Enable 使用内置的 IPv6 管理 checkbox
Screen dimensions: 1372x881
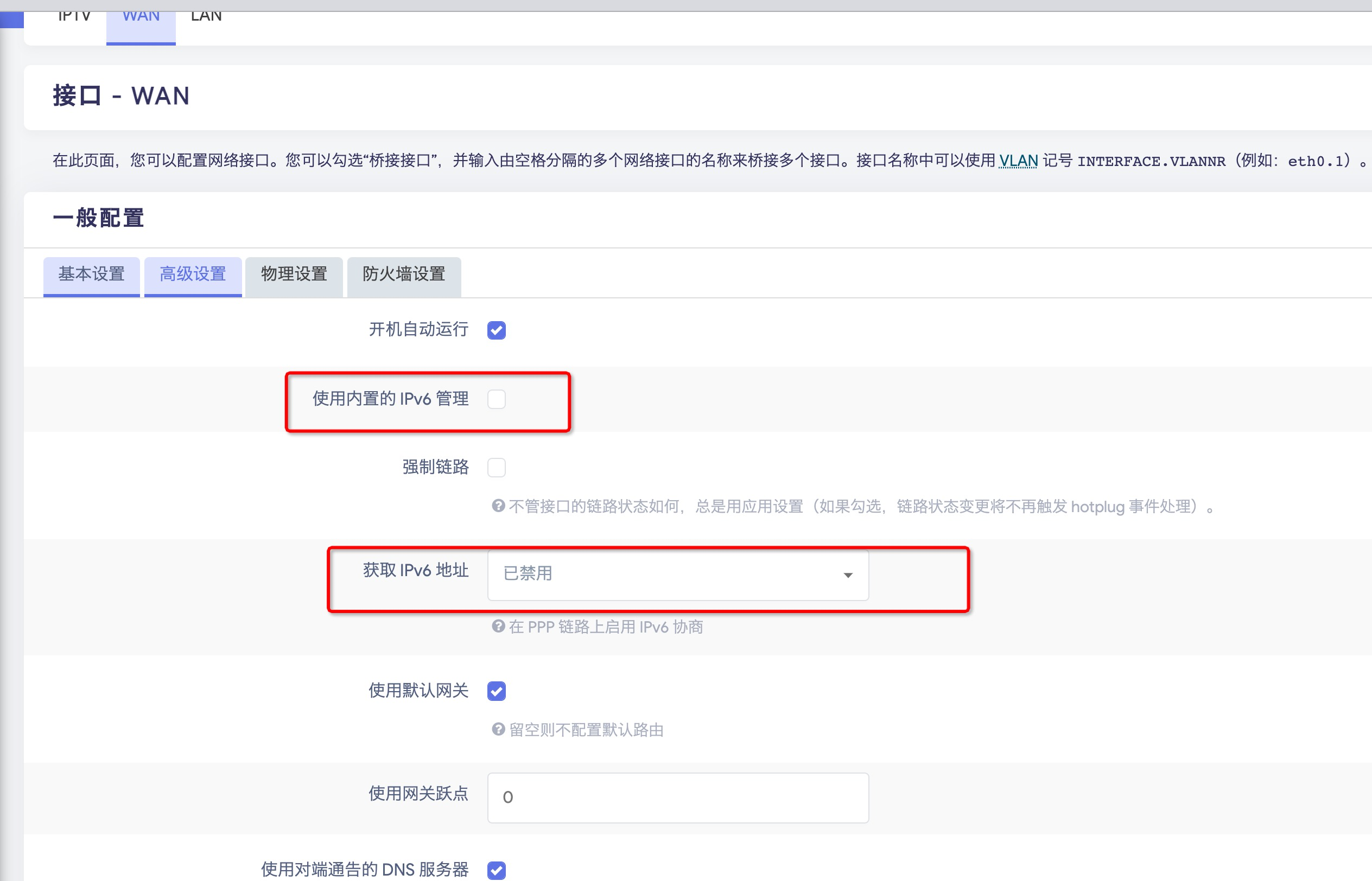click(497, 399)
